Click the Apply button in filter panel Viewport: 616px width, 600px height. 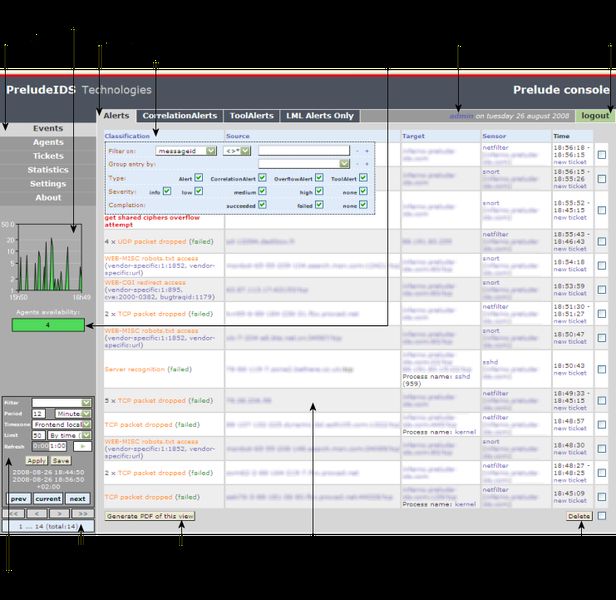36,461
